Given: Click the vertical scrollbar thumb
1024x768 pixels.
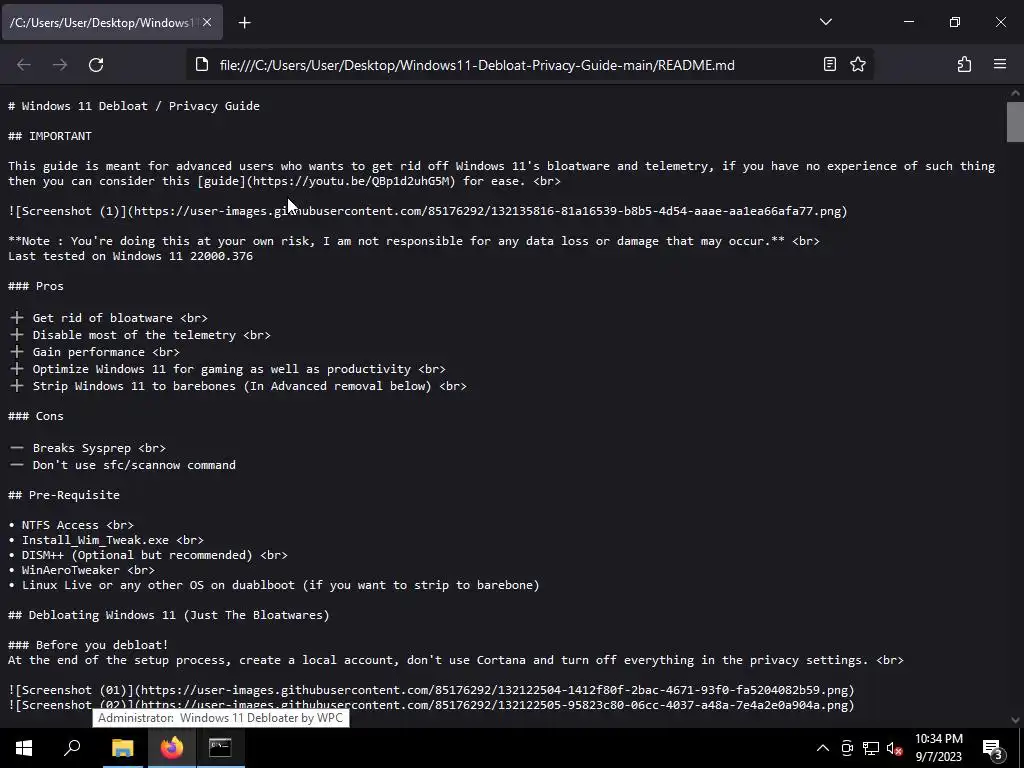Looking at the screenshot, I should (x=1015, y=121).
